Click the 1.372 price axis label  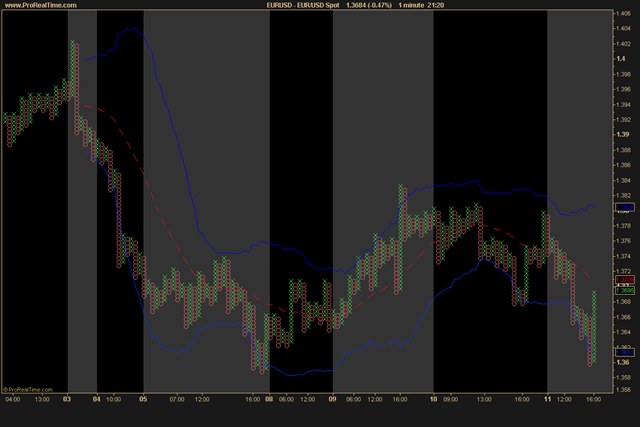pyautogui.click(x=623, y=271)
